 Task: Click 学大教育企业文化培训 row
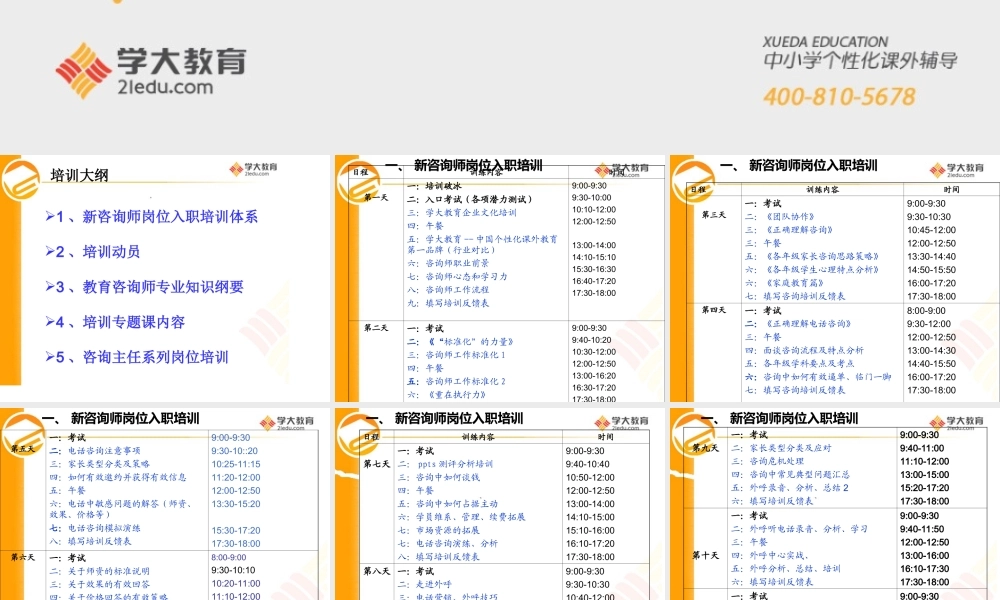(x=462, y=213)
